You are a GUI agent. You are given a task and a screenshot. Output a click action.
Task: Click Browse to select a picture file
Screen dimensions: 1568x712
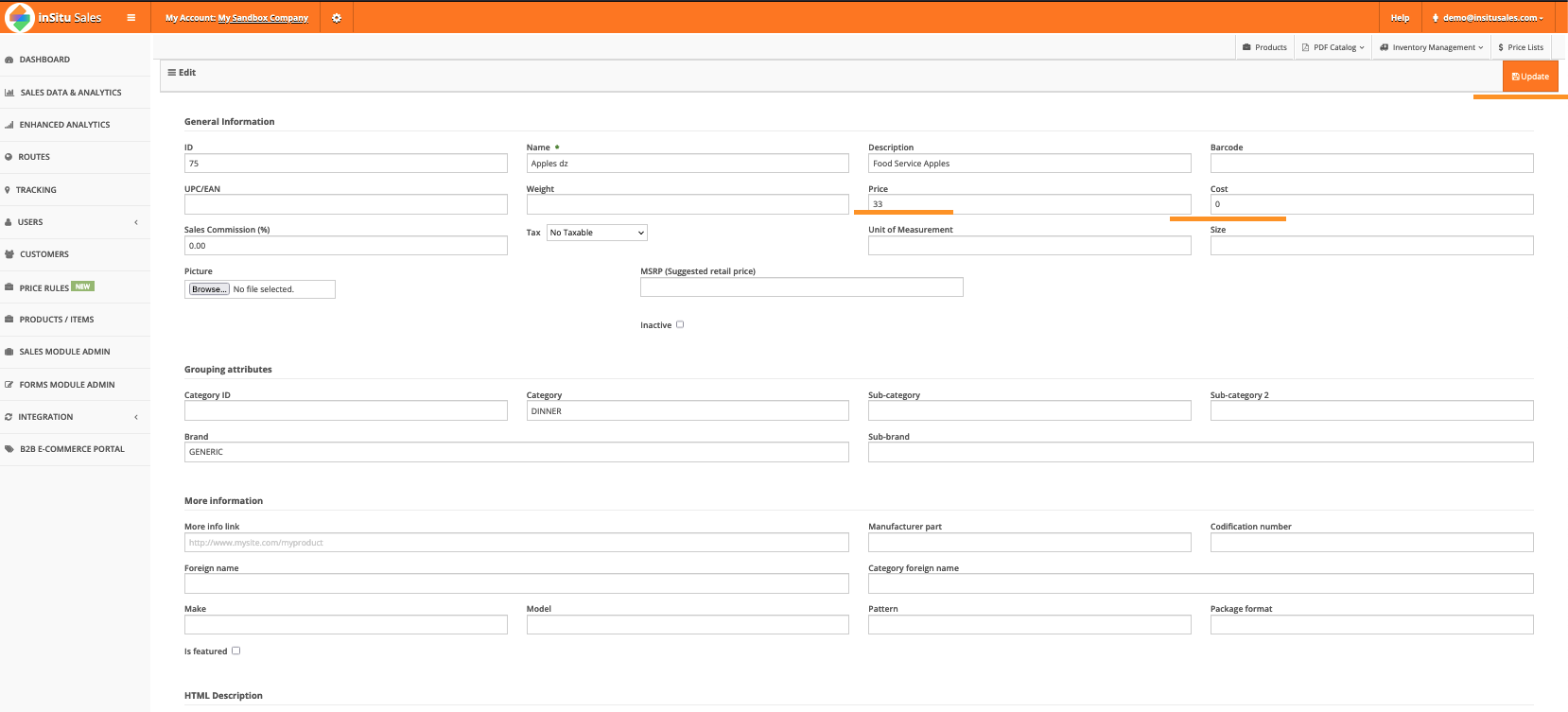(x=209, y=289)
